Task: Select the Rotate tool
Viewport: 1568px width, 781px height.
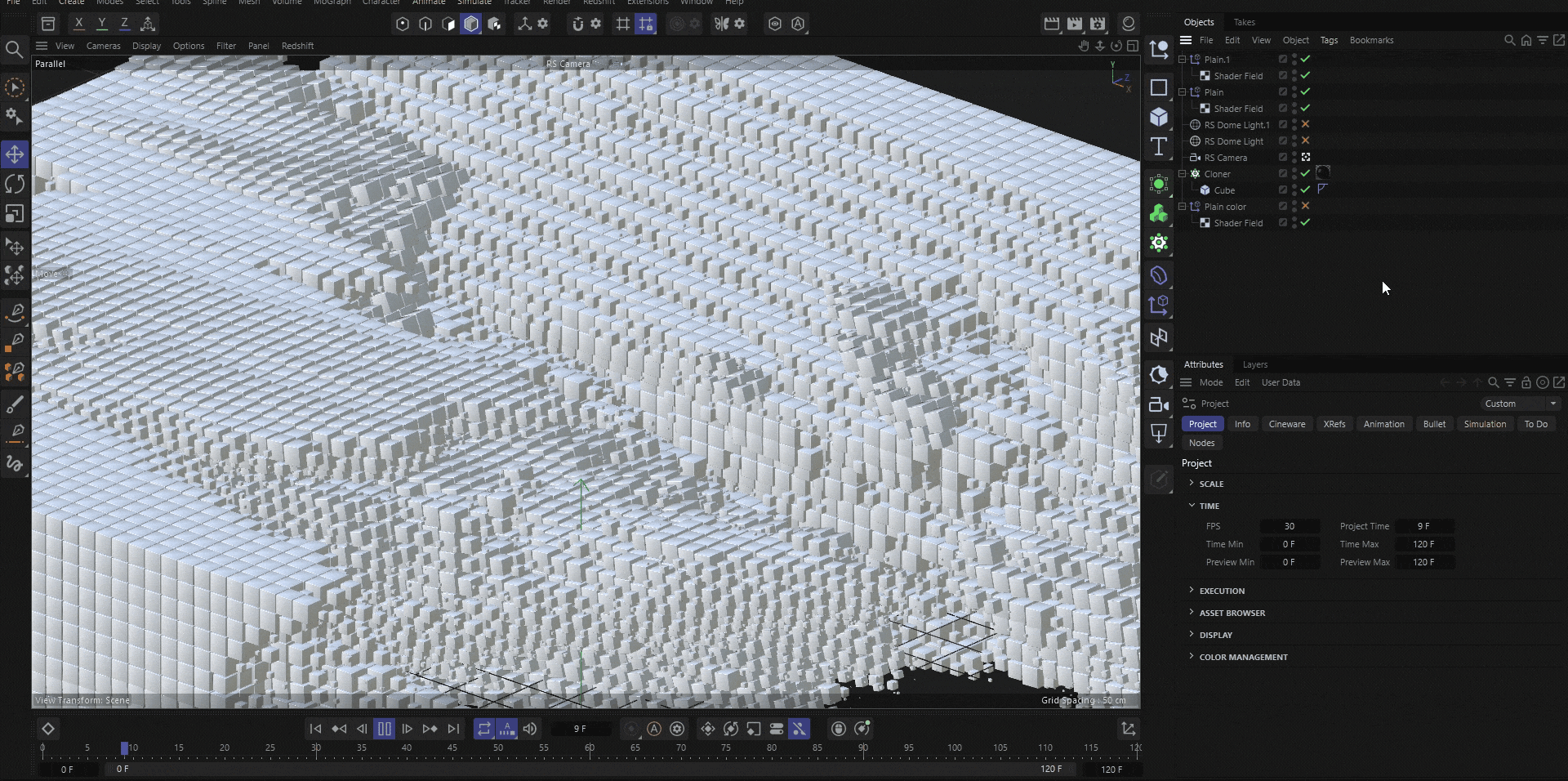Action: pyautogui.click(x=15, y=184)
